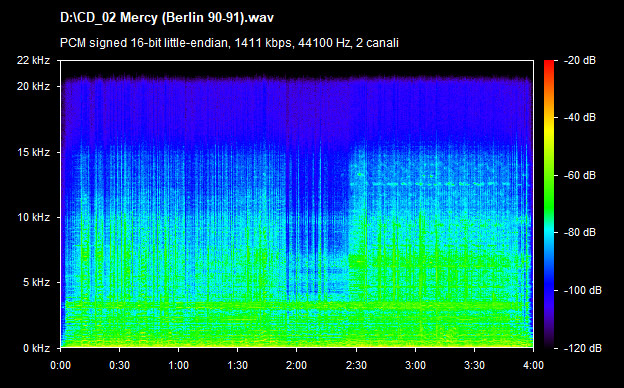
Task: Click the 1:00 time axis label
Action: click(178, 365)
